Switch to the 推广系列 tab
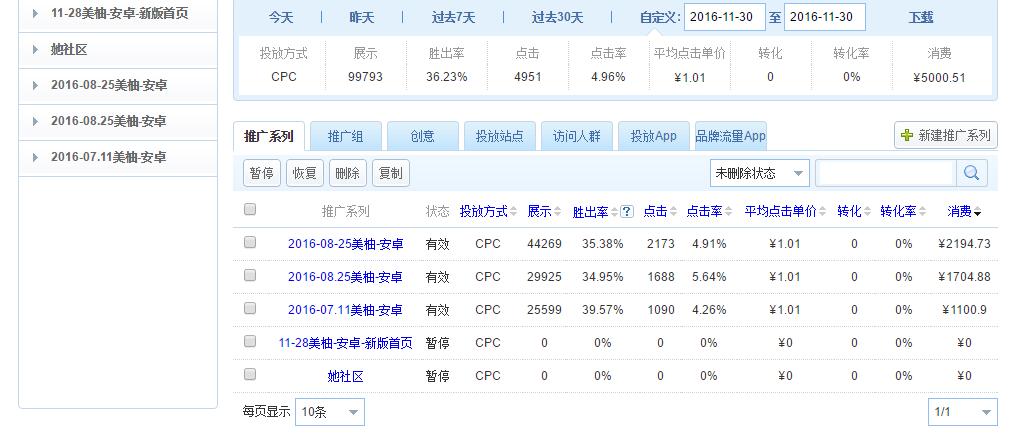 (x=268, y=136)
